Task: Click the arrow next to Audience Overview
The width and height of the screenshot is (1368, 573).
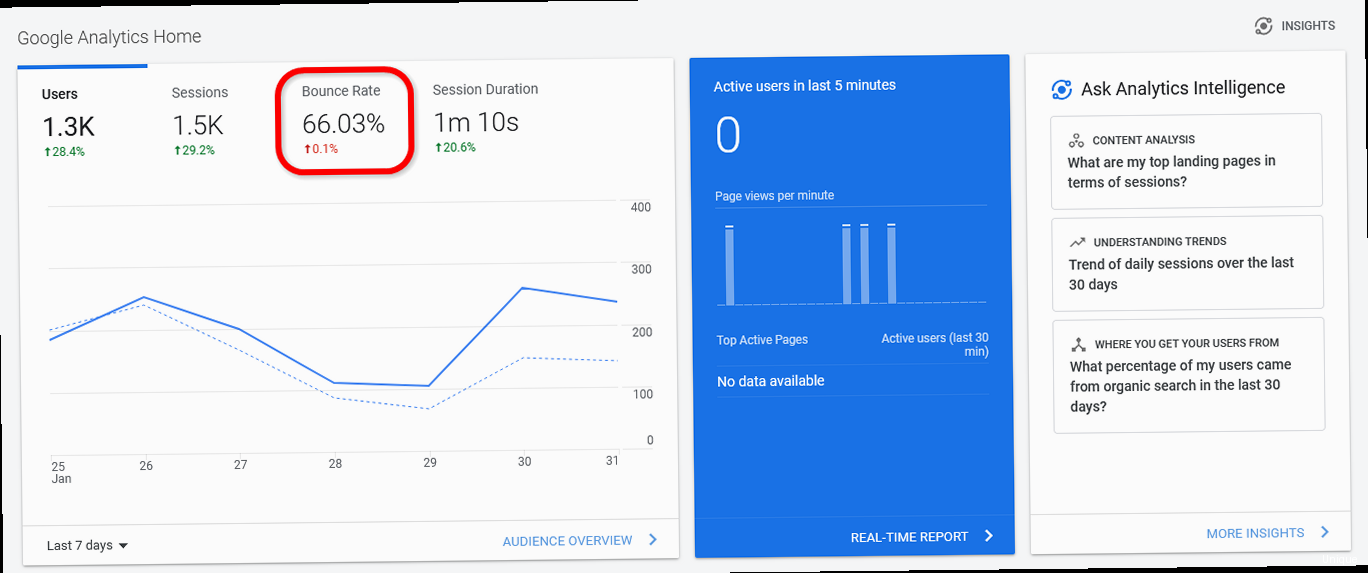Action: (653, 540)
